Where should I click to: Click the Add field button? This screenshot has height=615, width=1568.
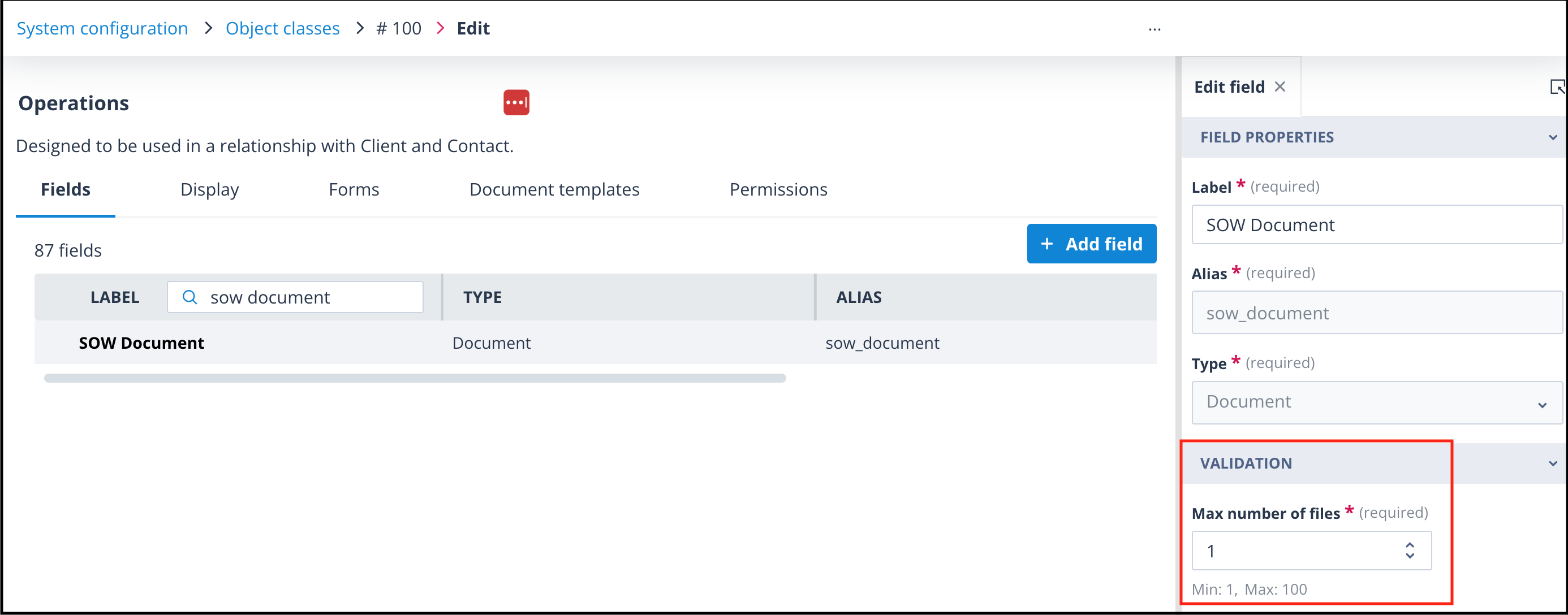[x=1091, y=244]
